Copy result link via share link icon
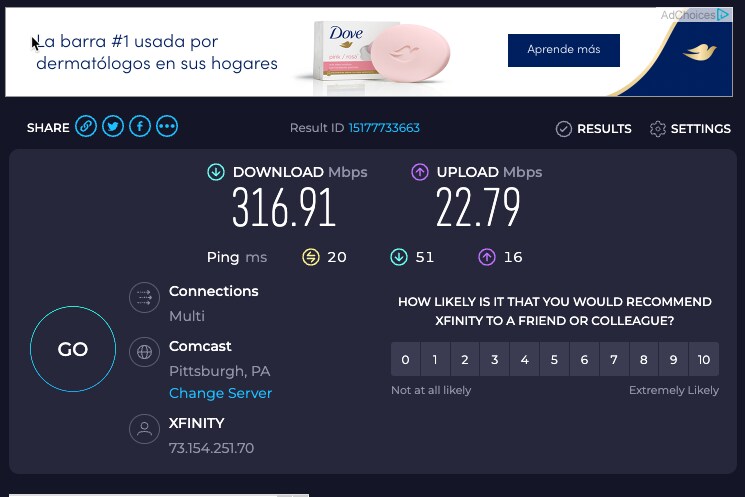The width and height of the screenshot is (745, 497). [86, 127]
